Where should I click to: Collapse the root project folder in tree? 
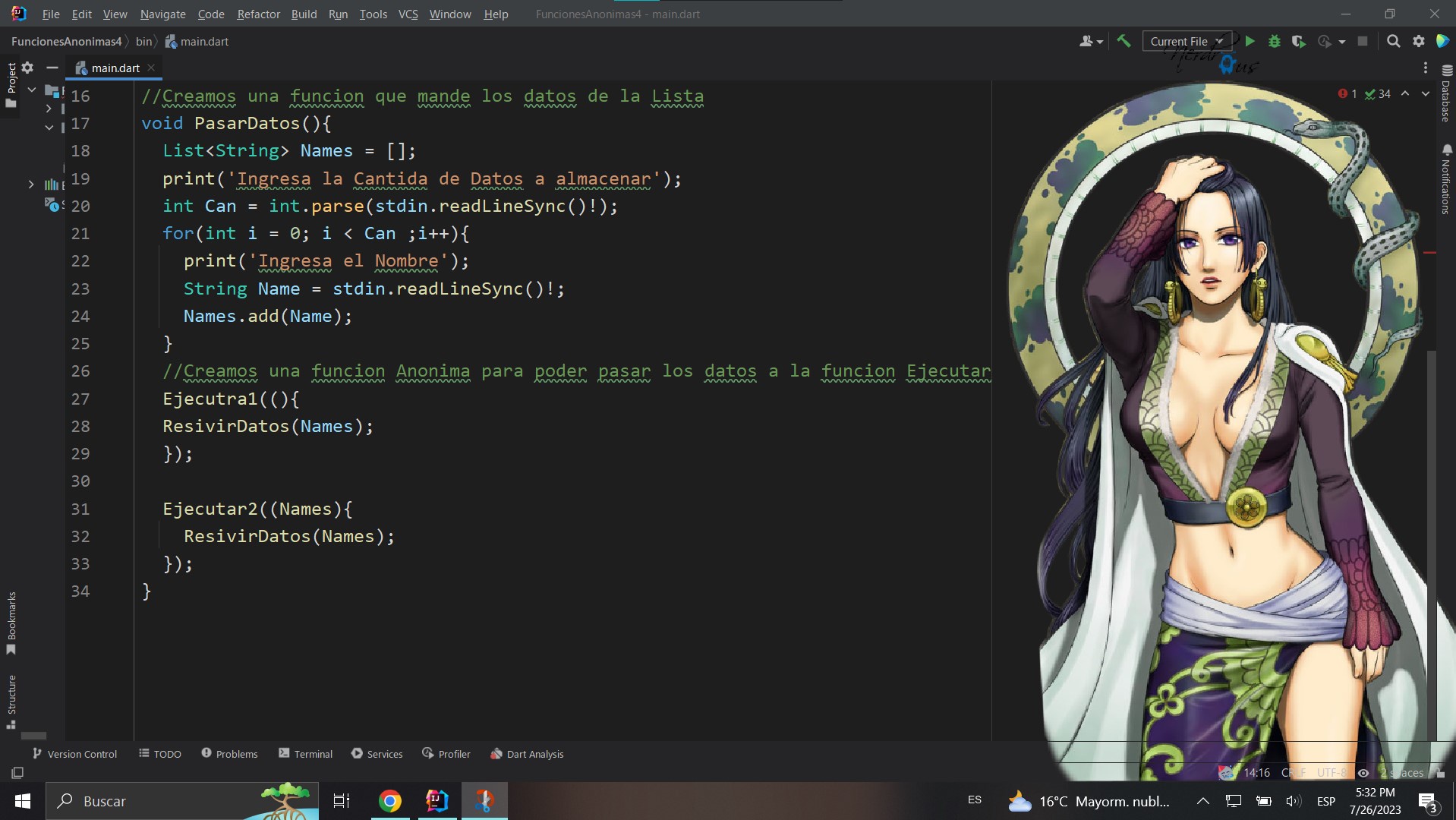point(32,90)
